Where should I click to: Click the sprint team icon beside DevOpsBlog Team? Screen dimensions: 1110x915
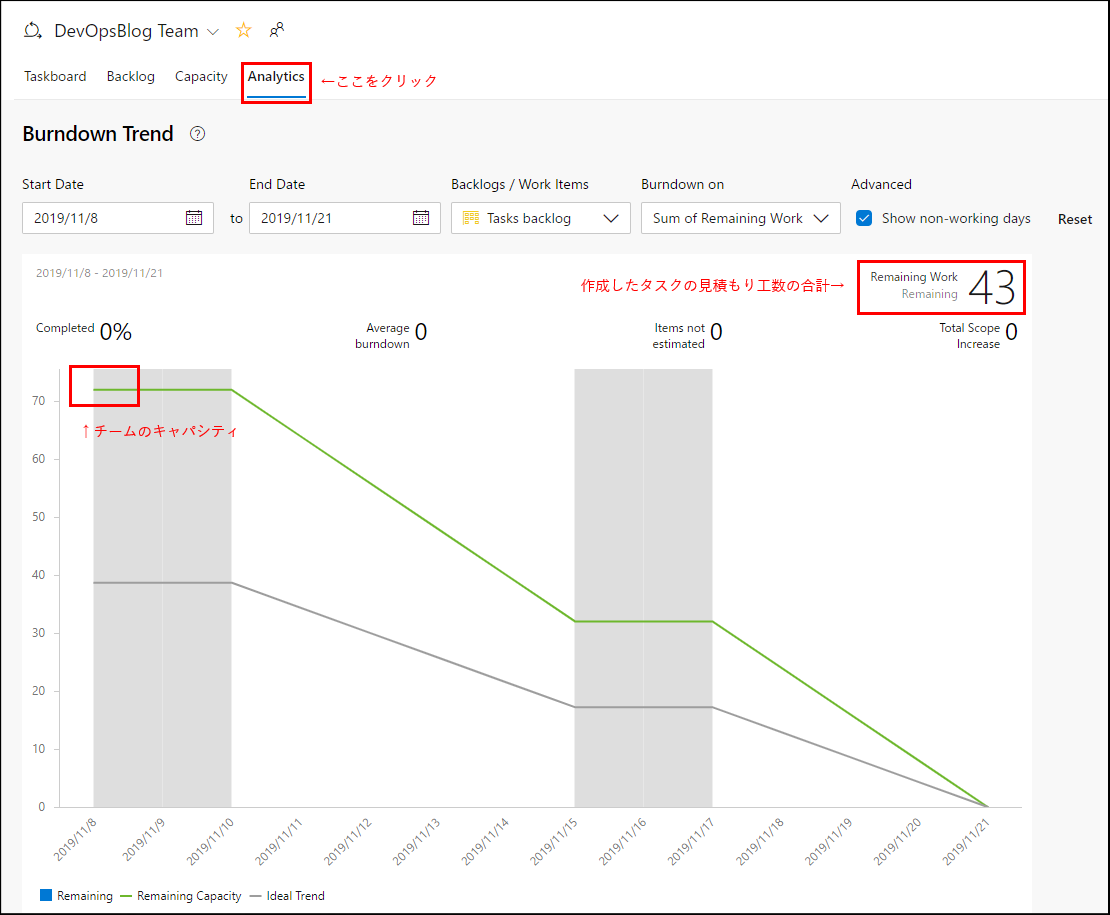33,31
